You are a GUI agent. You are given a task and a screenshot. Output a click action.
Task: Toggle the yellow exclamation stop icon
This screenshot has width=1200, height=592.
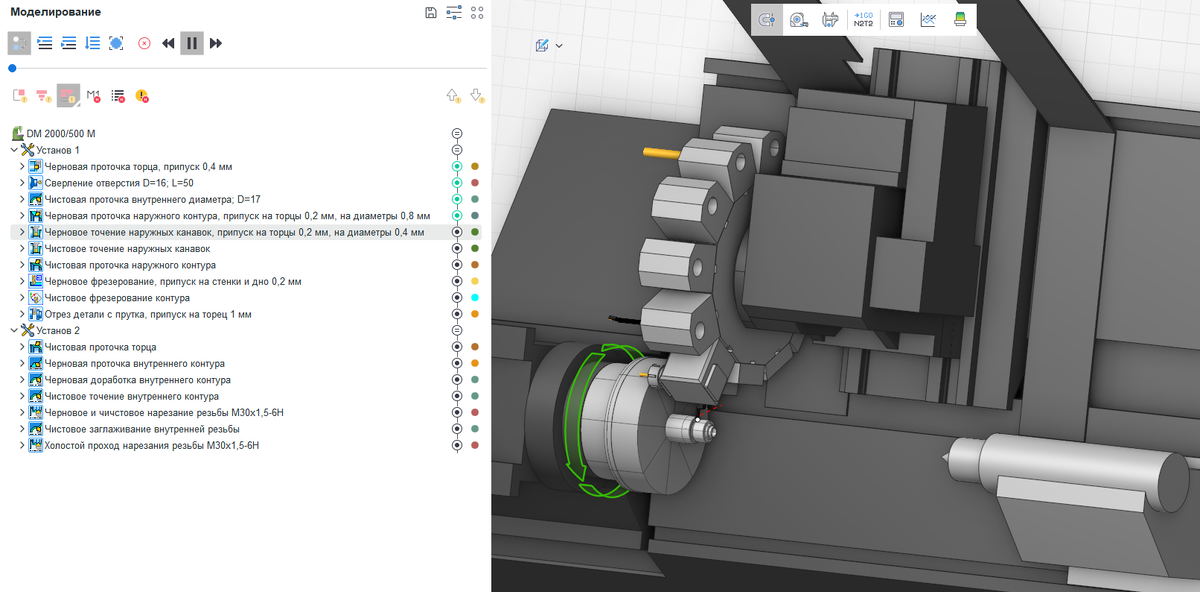tap(142, 96)
